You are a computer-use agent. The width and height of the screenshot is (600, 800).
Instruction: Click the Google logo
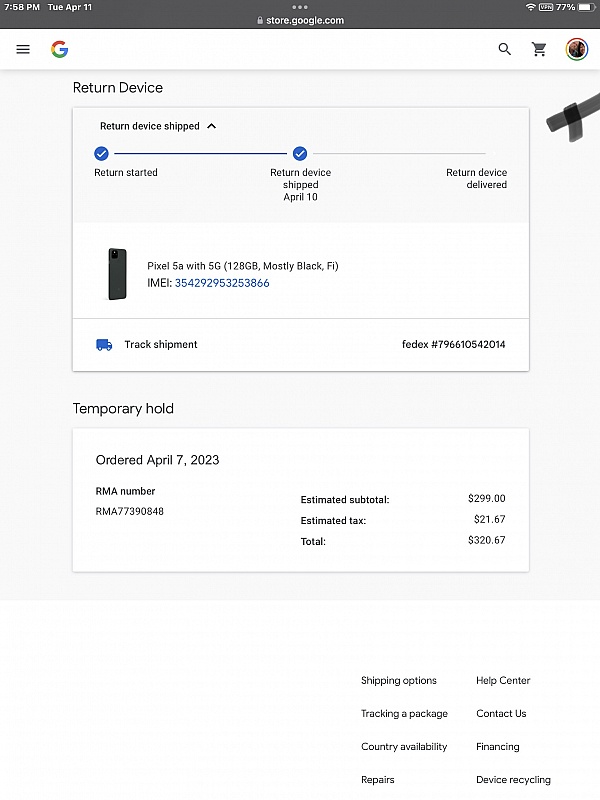click(x=60, y=49)
